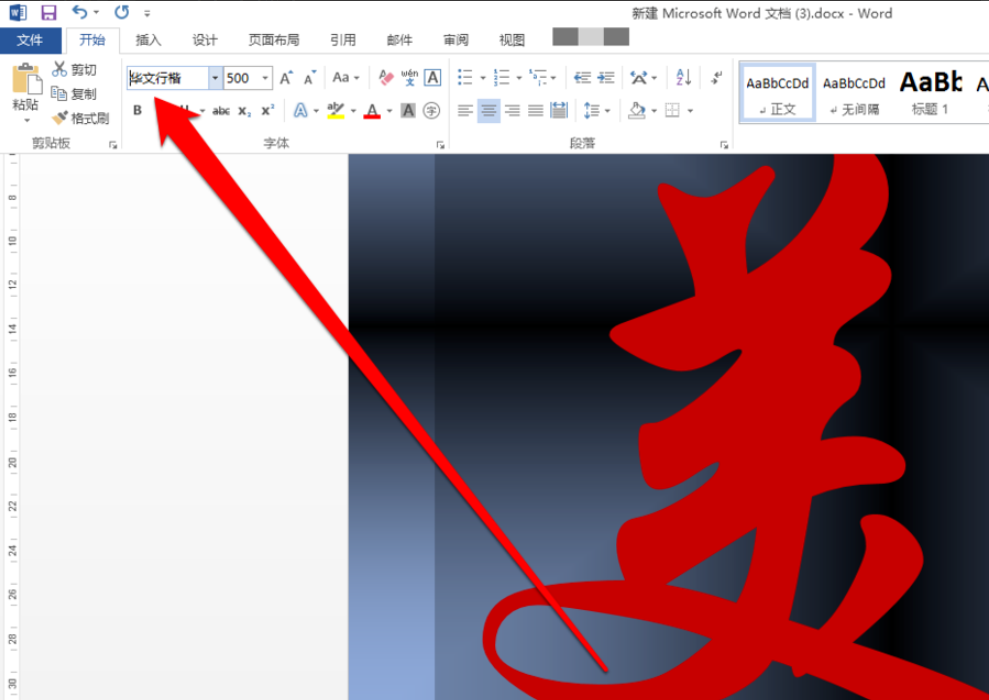Switch to the 页面布局 tab
The image size is (989, 700).
point(274,40)
